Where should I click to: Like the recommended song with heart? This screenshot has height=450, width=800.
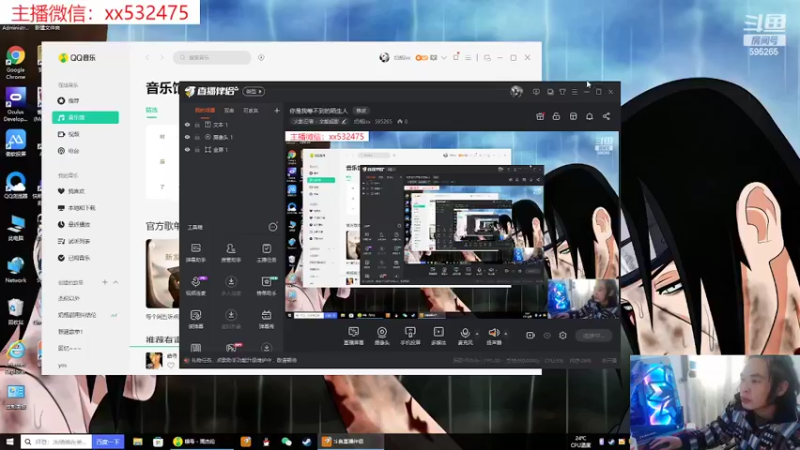(171, 365)
